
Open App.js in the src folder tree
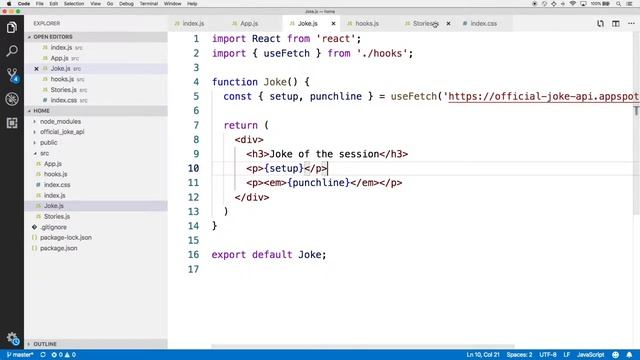click(x=53, y=164)
